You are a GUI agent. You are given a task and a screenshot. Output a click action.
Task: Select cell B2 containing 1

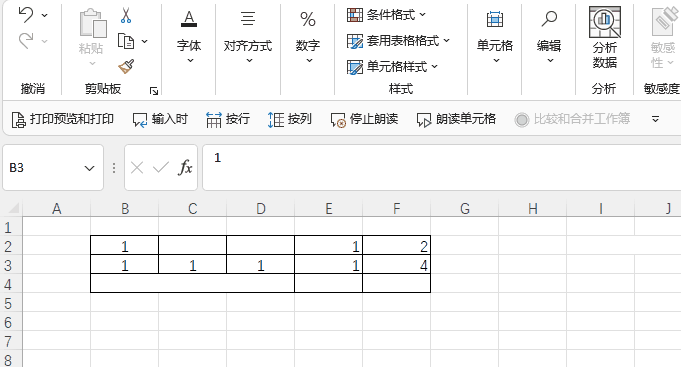125,245
